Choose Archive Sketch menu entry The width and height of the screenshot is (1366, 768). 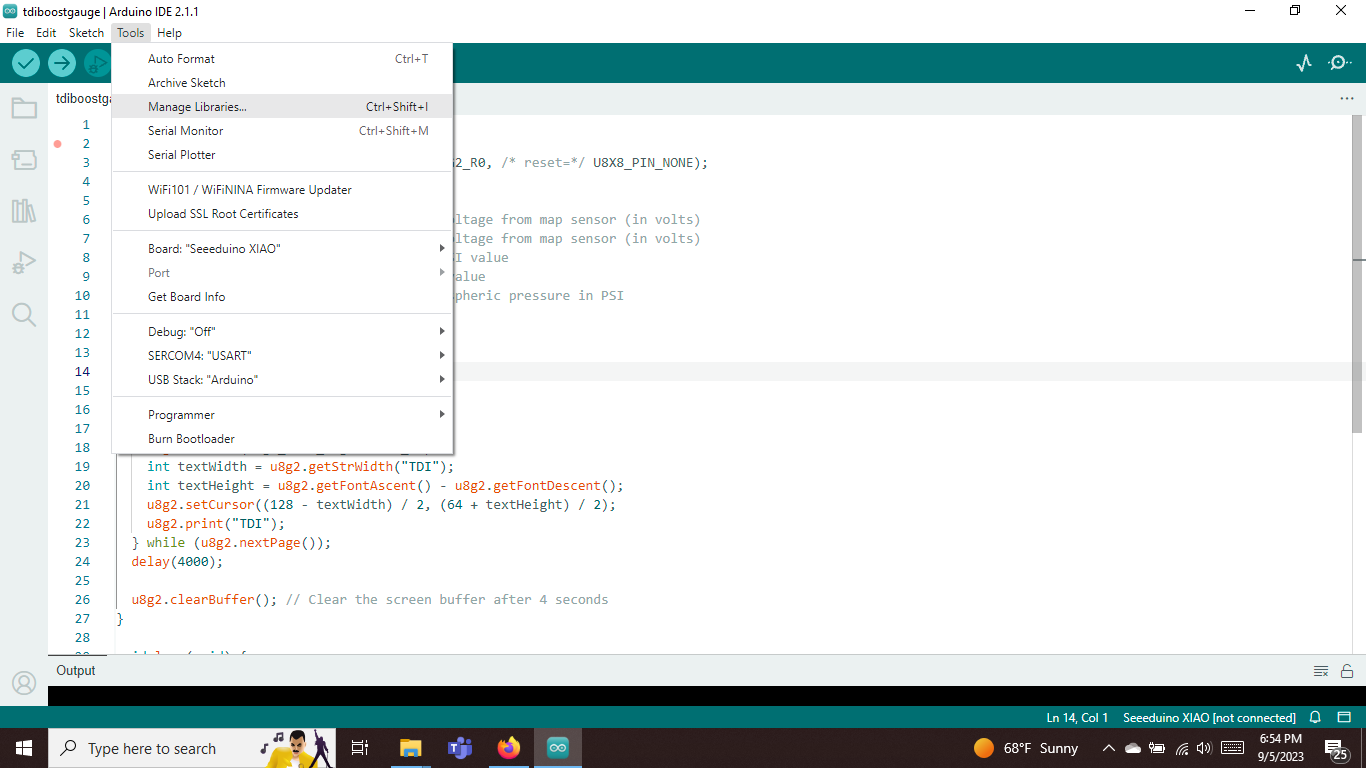pos(282,83)
